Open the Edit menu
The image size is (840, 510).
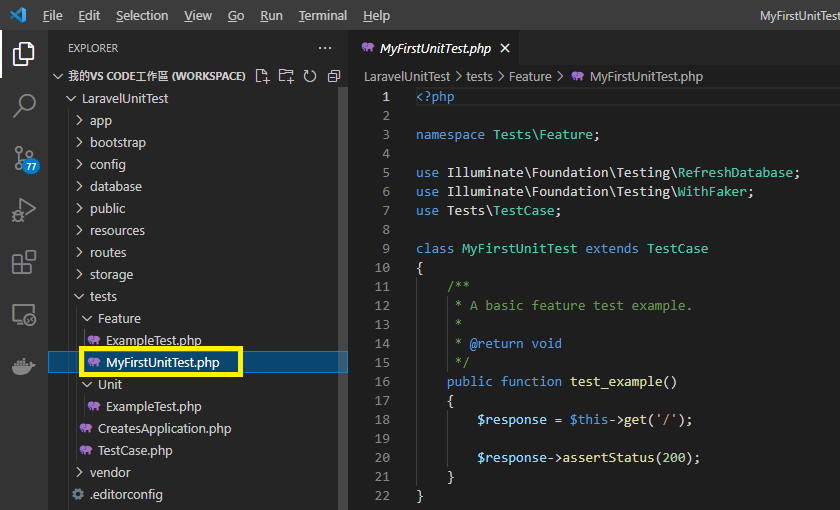click(x=89, y=16)
